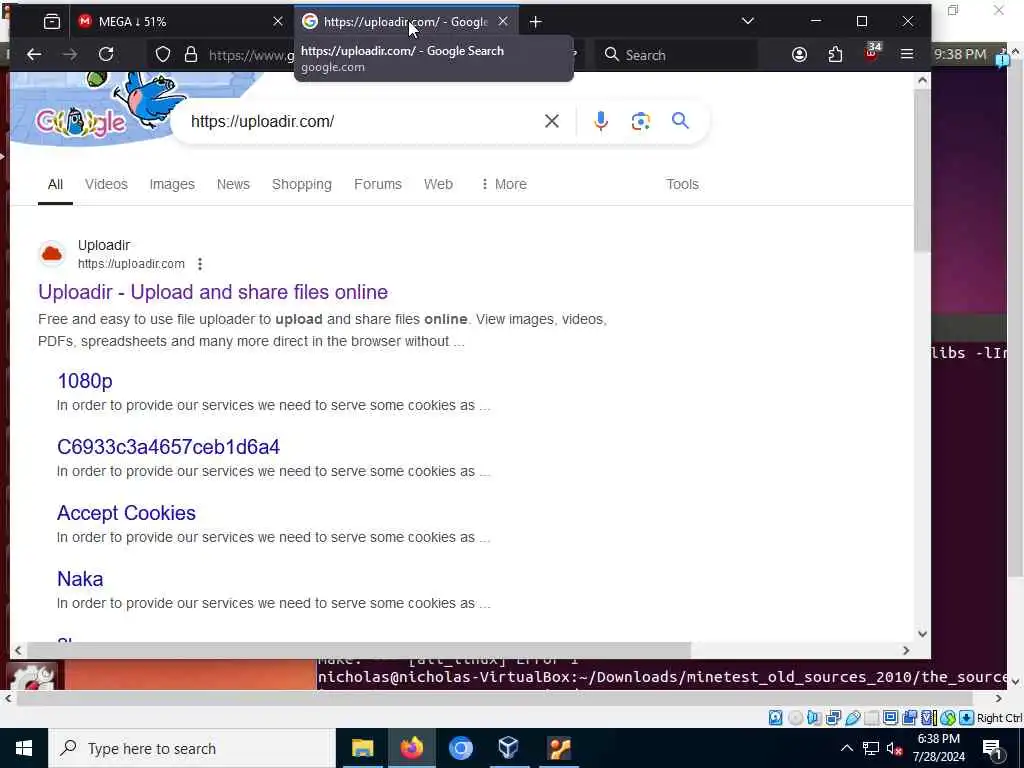The width and height of the screenshot is (1024, 768).
Task: Close the MEGA tab
Action: pos(278,22)
